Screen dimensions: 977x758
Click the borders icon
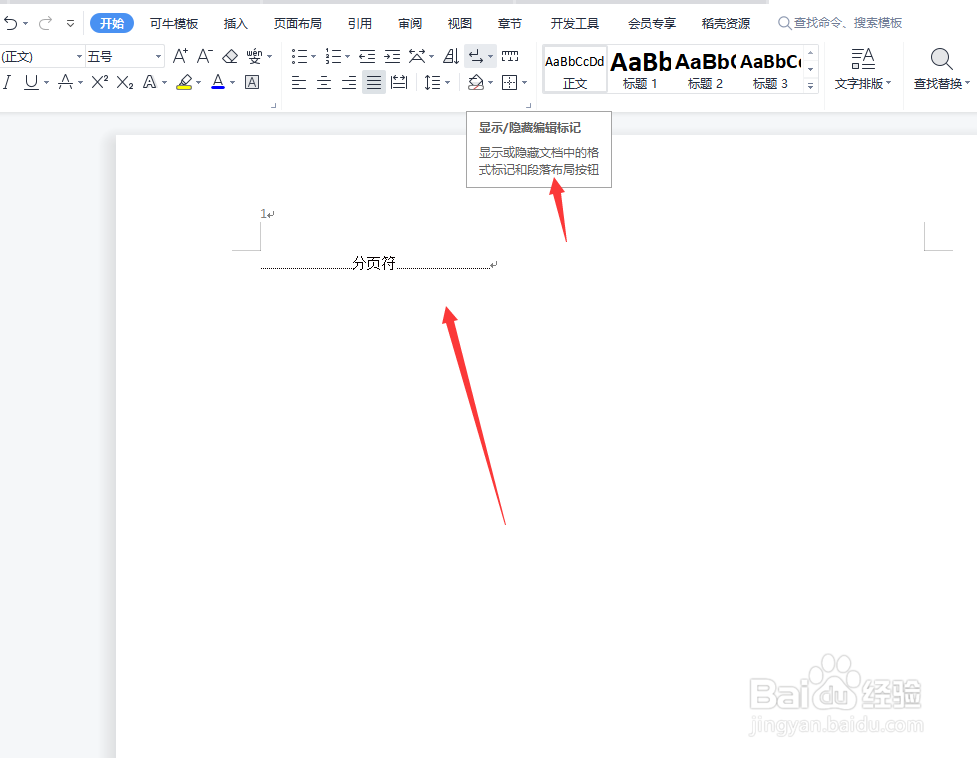click(x=510, y=82)
